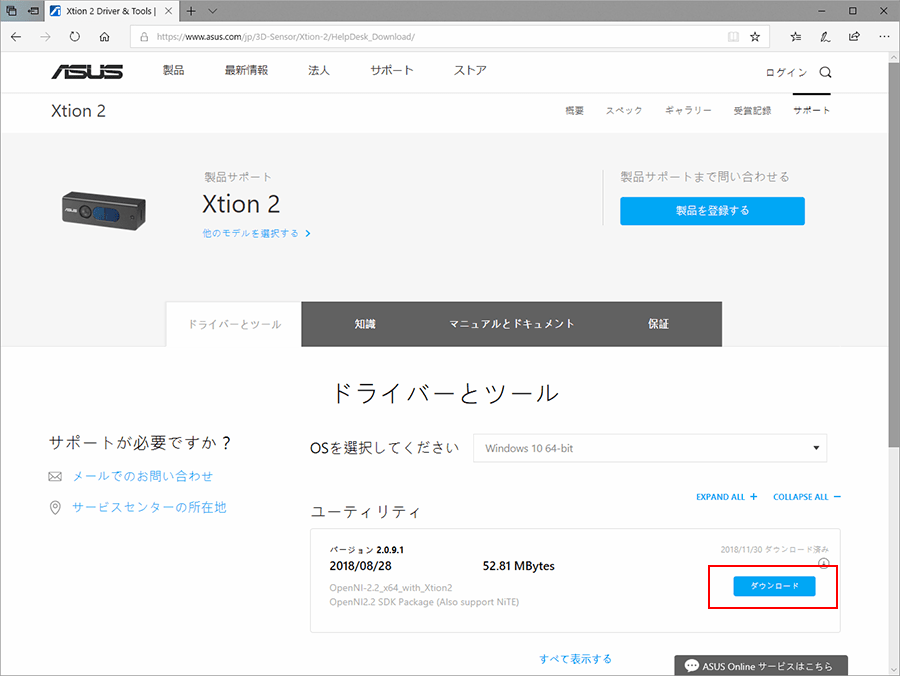Open the OS selection dropdown
Image resolution: width=900 pixels, height=676 pixels.
click(x=650, y=448)
